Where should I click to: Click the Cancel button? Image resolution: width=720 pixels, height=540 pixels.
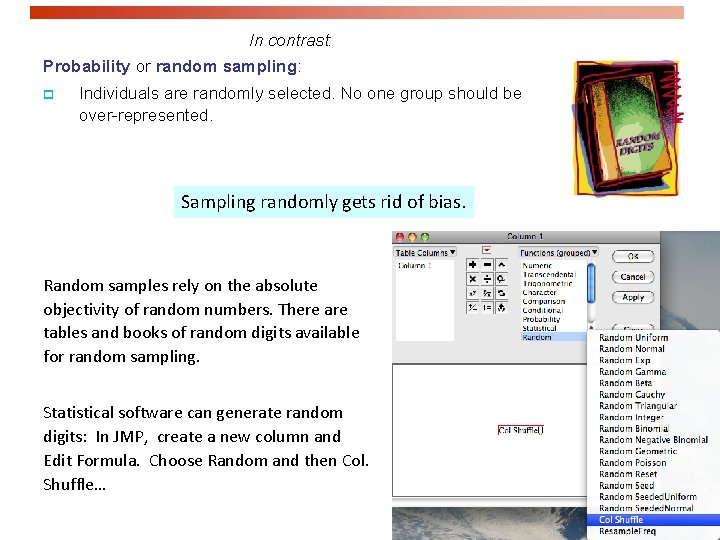coord(633,277)
